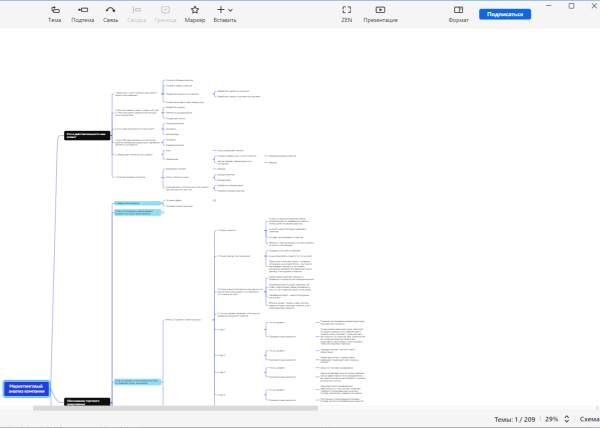The width and height of the screenshot is (600, 428).
Task: Select the bottom black Обоснование topic node
Action: point(86,401)
